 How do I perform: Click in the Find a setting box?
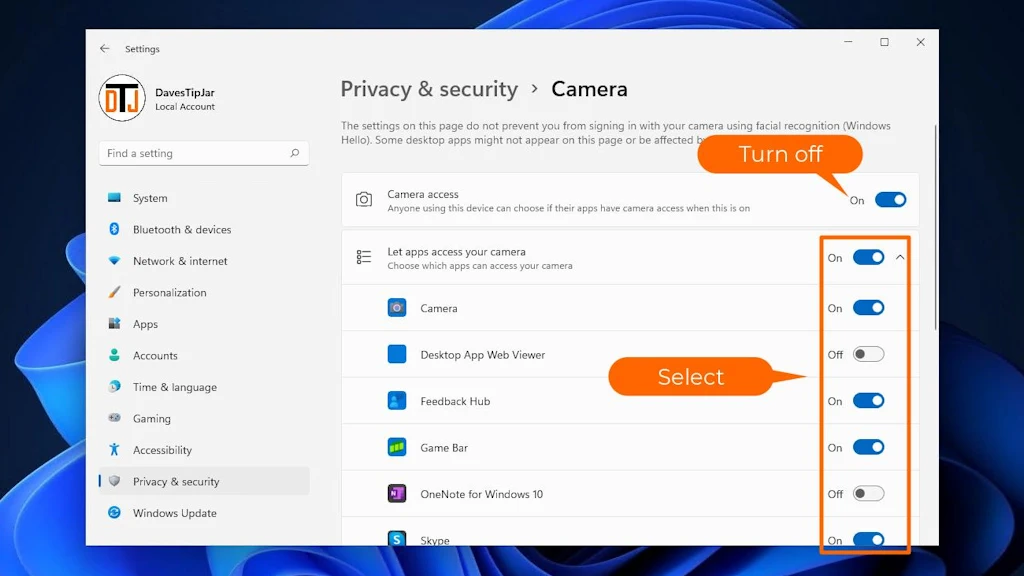point(204,153)
